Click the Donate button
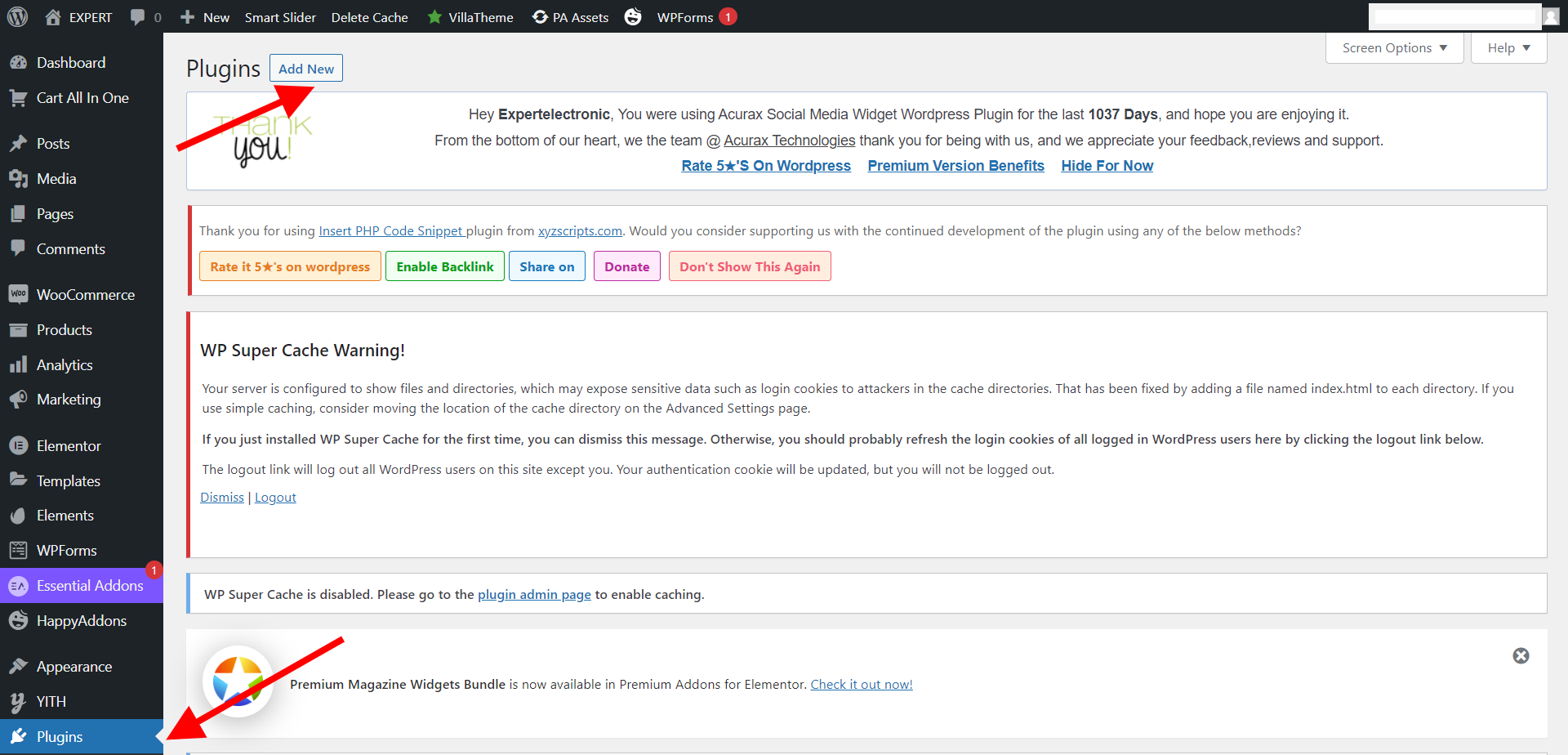1568x755 pixels. coord(627,266)
